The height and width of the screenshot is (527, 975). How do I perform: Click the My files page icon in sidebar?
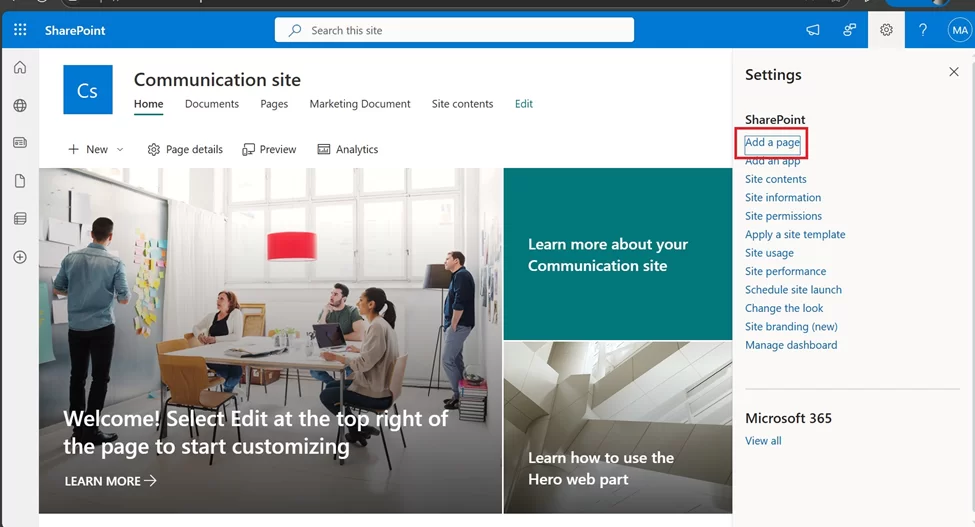pyautogui.click(x=20, y=181)
